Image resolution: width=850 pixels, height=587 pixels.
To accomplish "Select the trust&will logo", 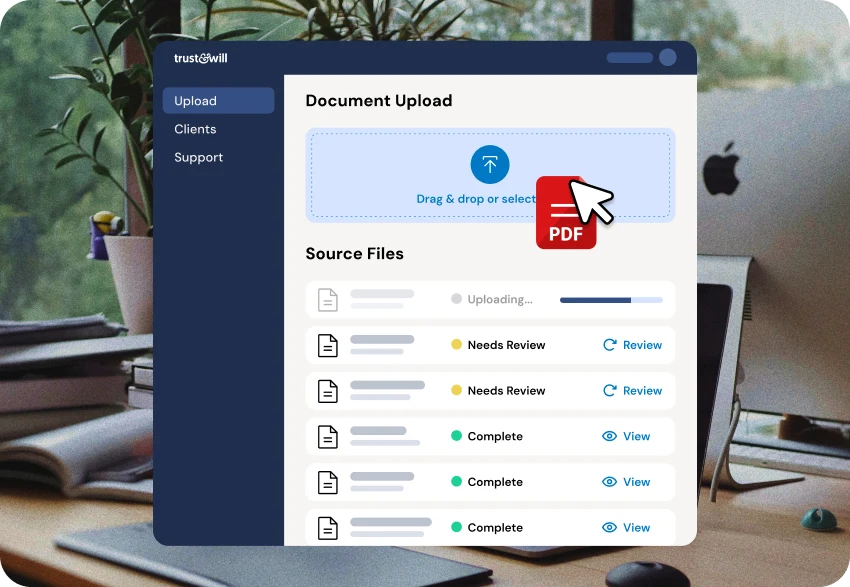I will coord(200,58).
